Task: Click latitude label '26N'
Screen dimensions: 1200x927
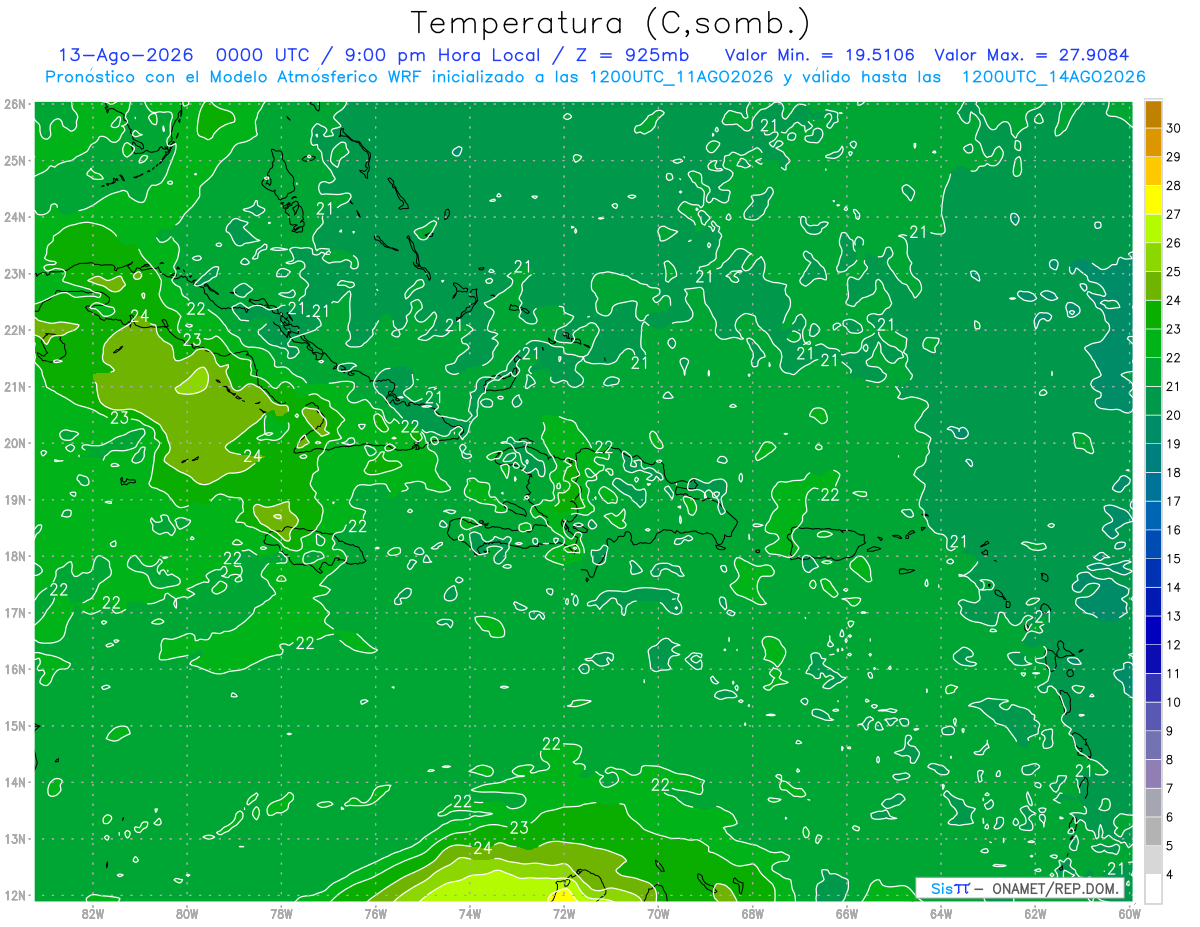Action: pos(15,104)
